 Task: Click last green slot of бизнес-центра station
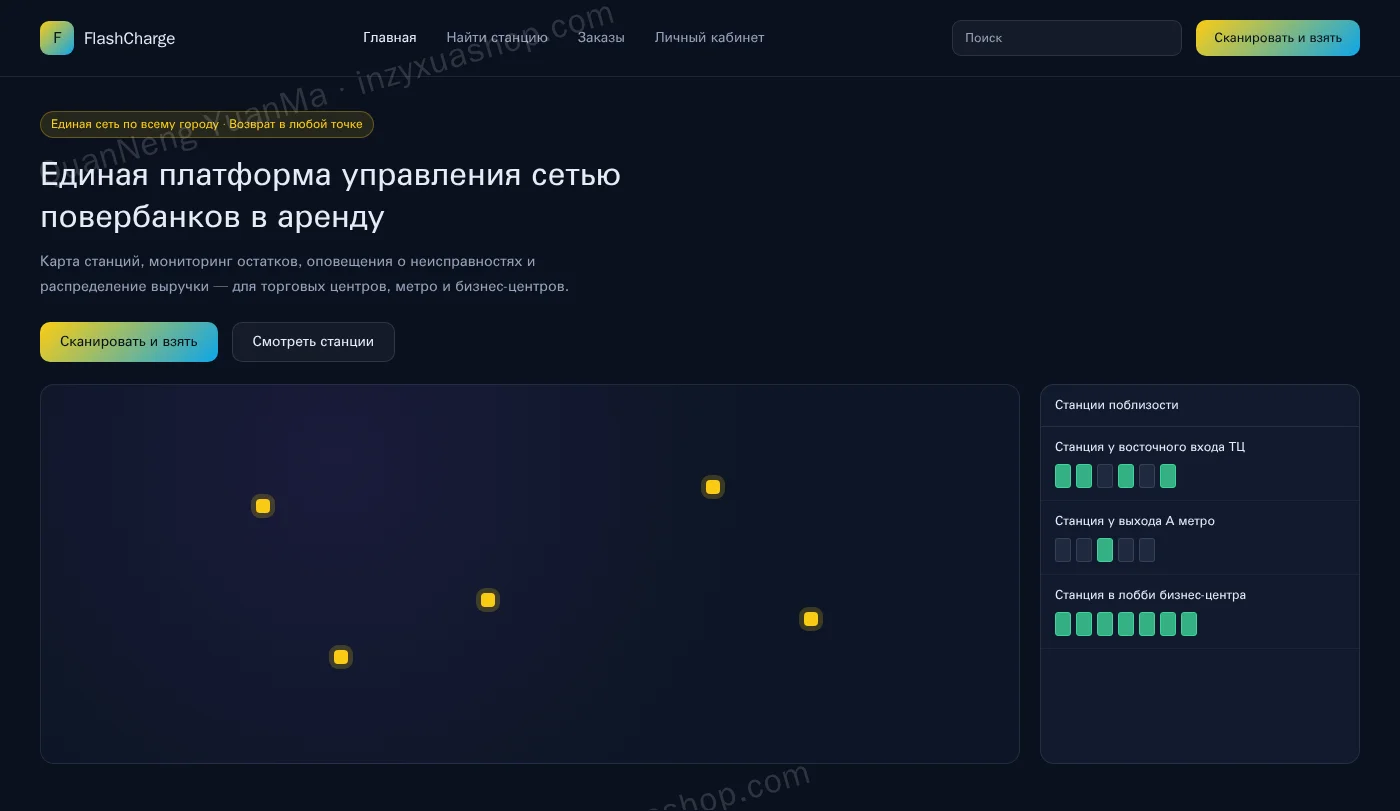pyautogui.click(x=1189, y=624)
